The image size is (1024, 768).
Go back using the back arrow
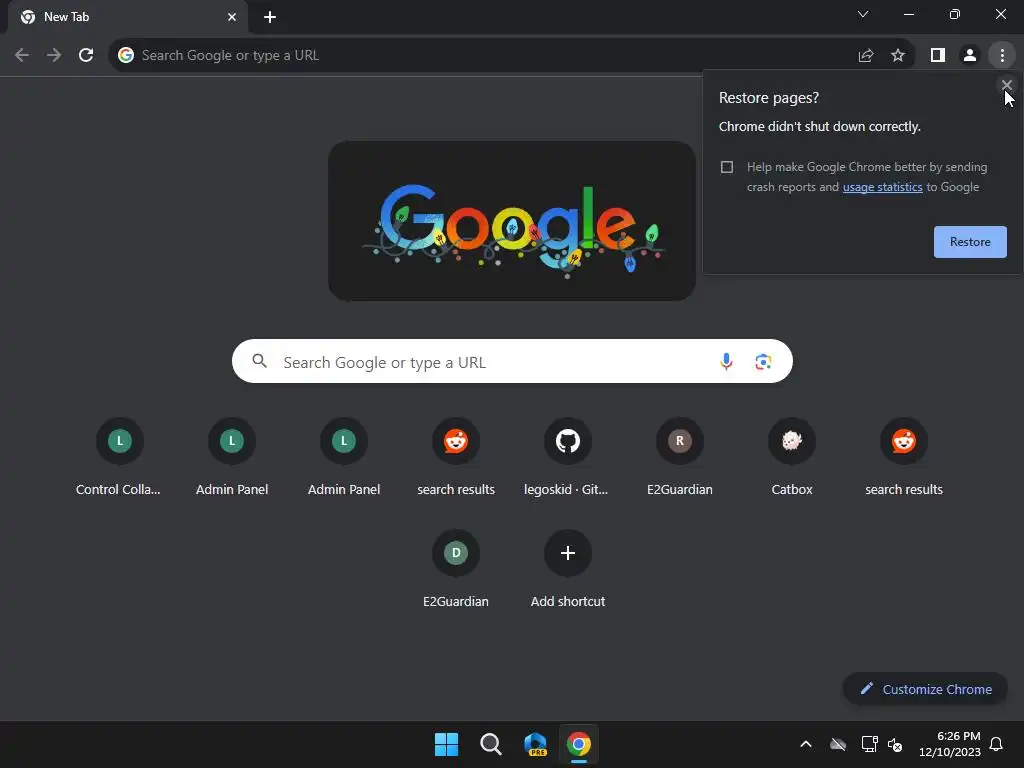(x=22, y=56)
